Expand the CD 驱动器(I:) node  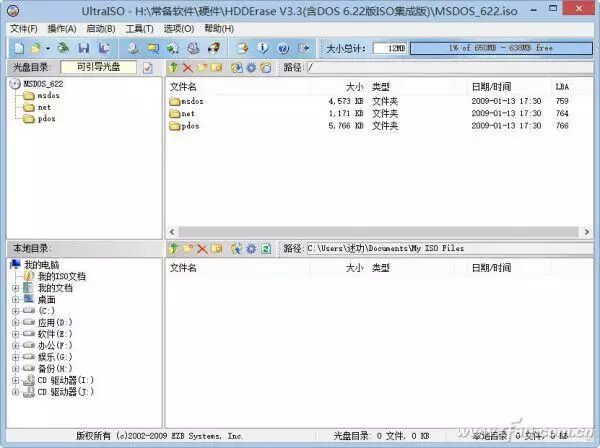pos(15,380)
